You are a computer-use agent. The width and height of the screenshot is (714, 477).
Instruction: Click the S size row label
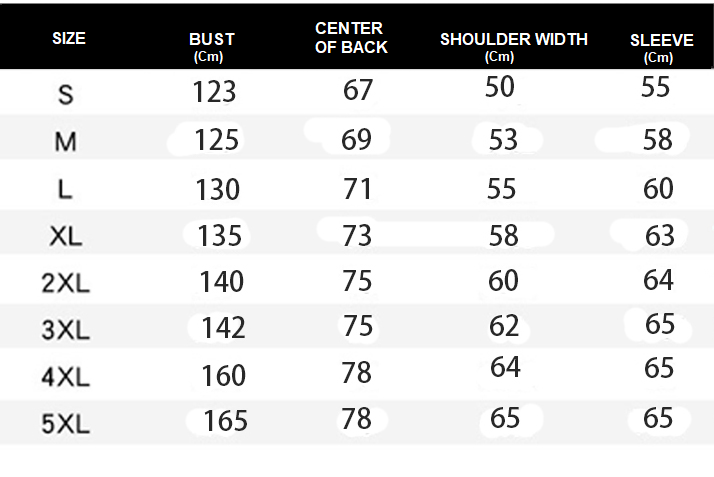(66, 95)
